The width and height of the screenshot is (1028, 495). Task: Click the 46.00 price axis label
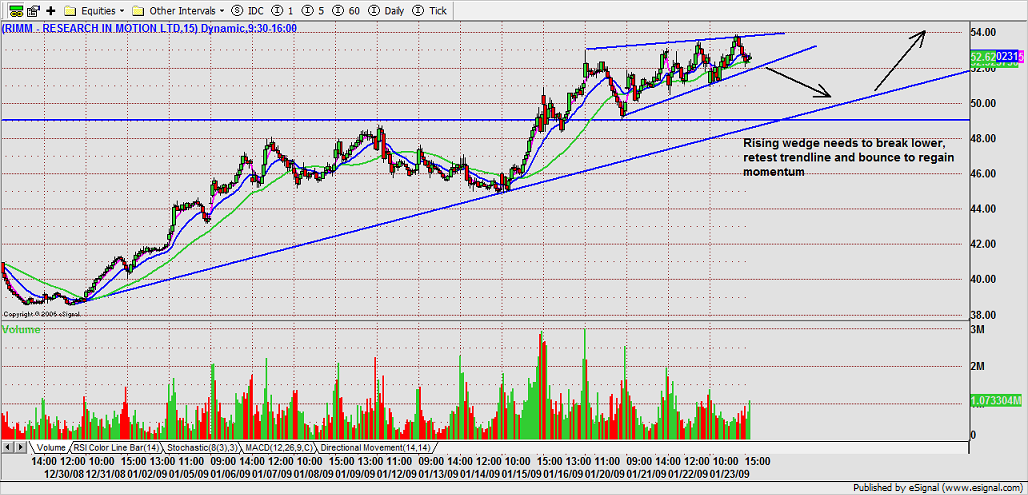click(x=983, y=173)
